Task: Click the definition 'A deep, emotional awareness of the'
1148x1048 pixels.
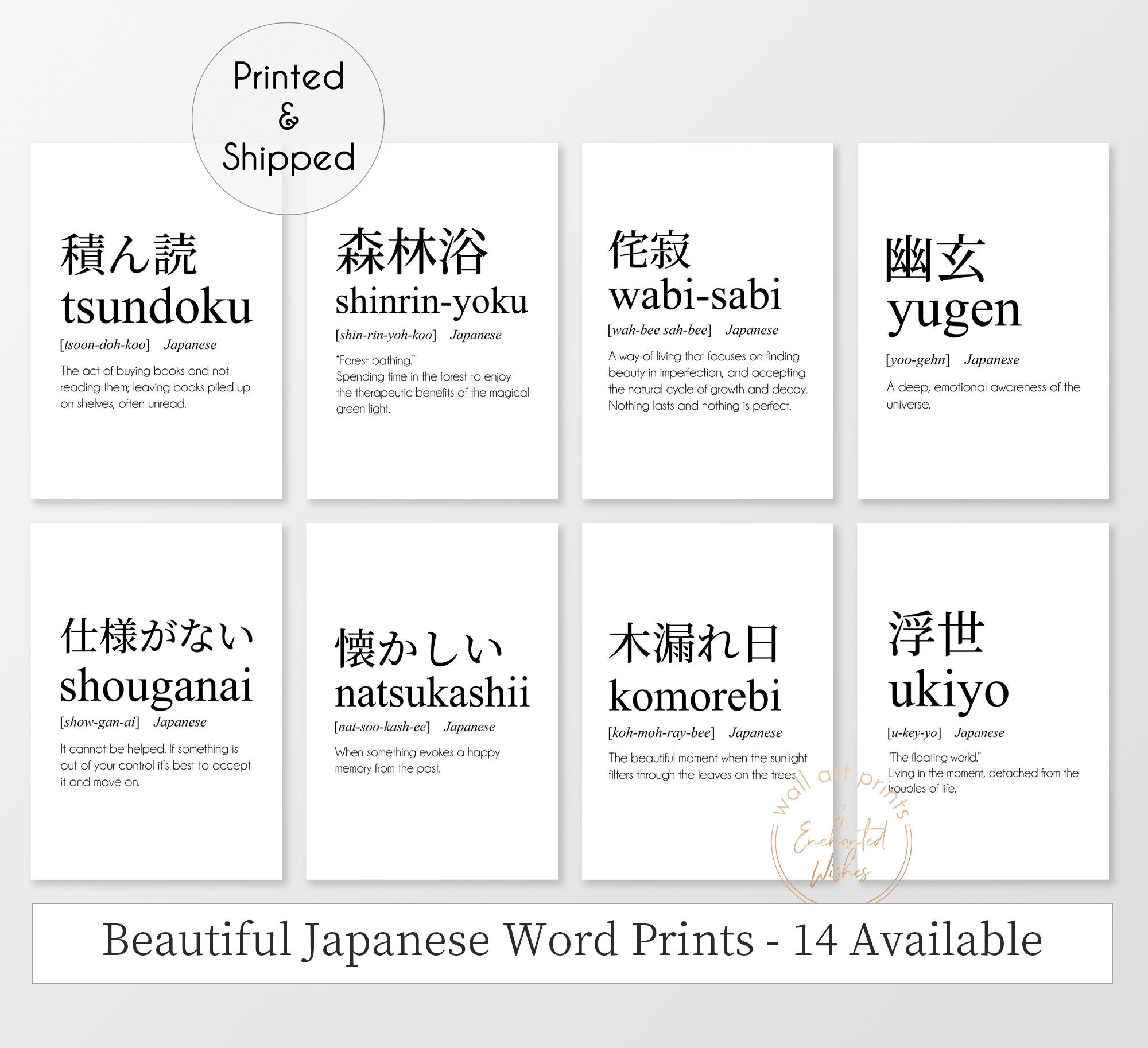Action: (x=983, y=387)
